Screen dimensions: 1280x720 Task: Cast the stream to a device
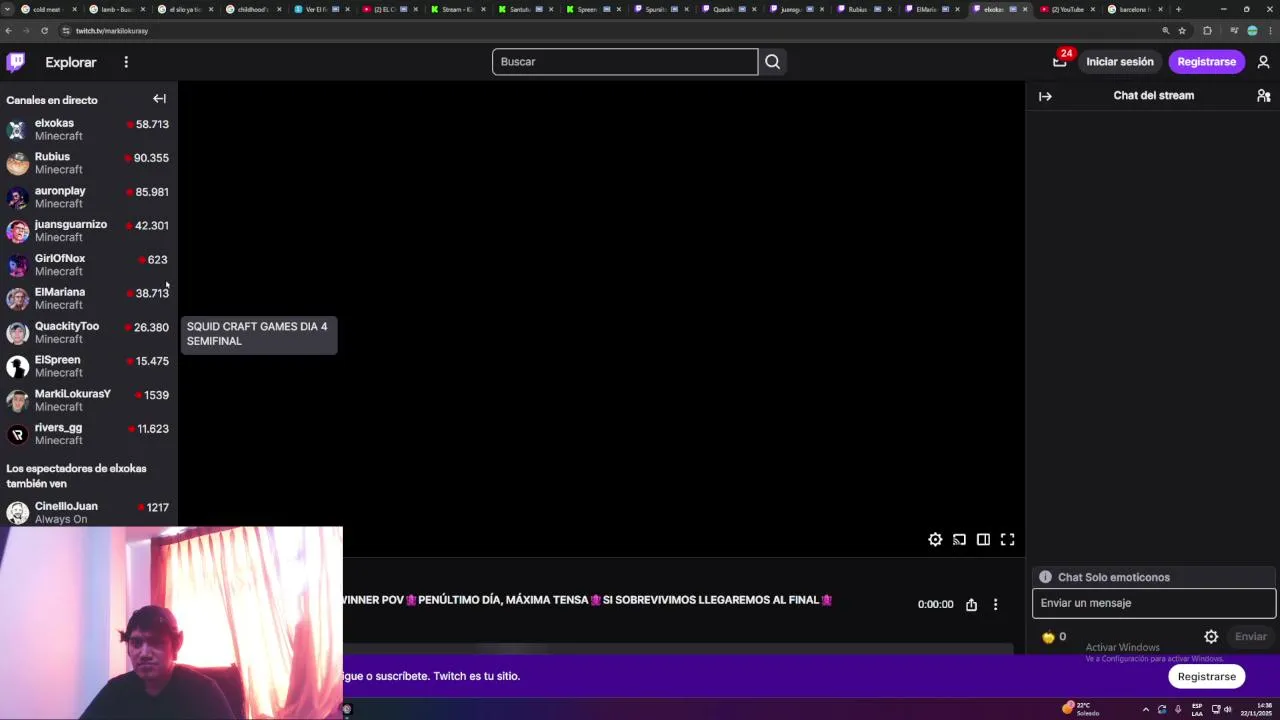(x=959, y=539)
